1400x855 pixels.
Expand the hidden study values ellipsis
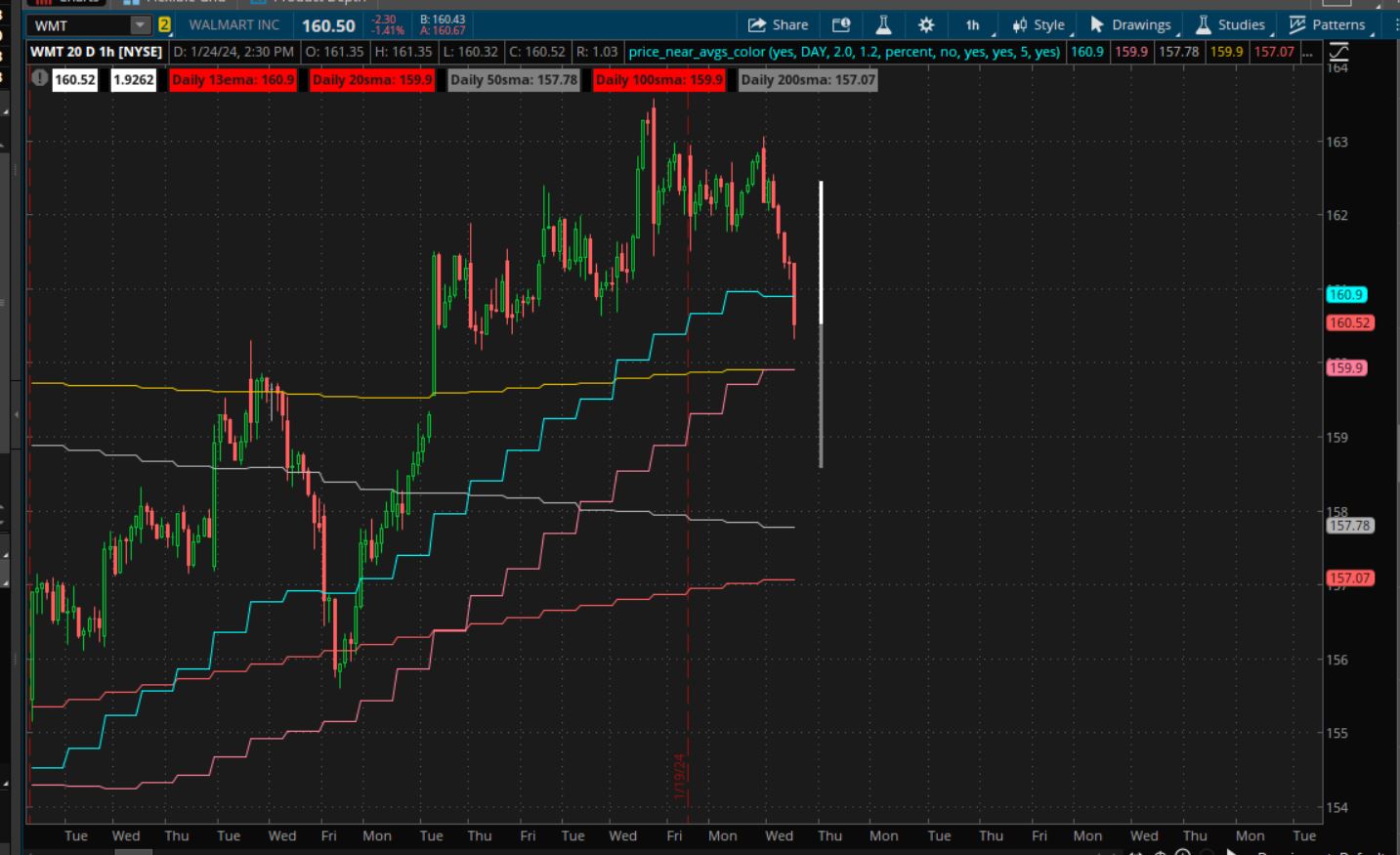pos(1307,51)
